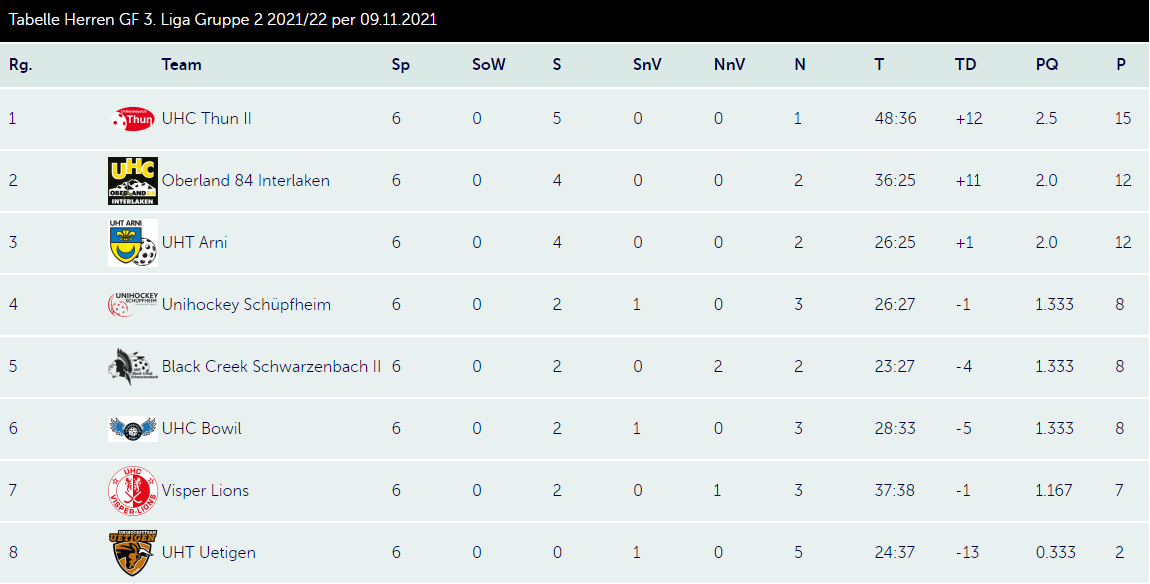Select Black Creek Schwarzenbach II team name
Screen dimensions: 1150x584
(271, 366)
